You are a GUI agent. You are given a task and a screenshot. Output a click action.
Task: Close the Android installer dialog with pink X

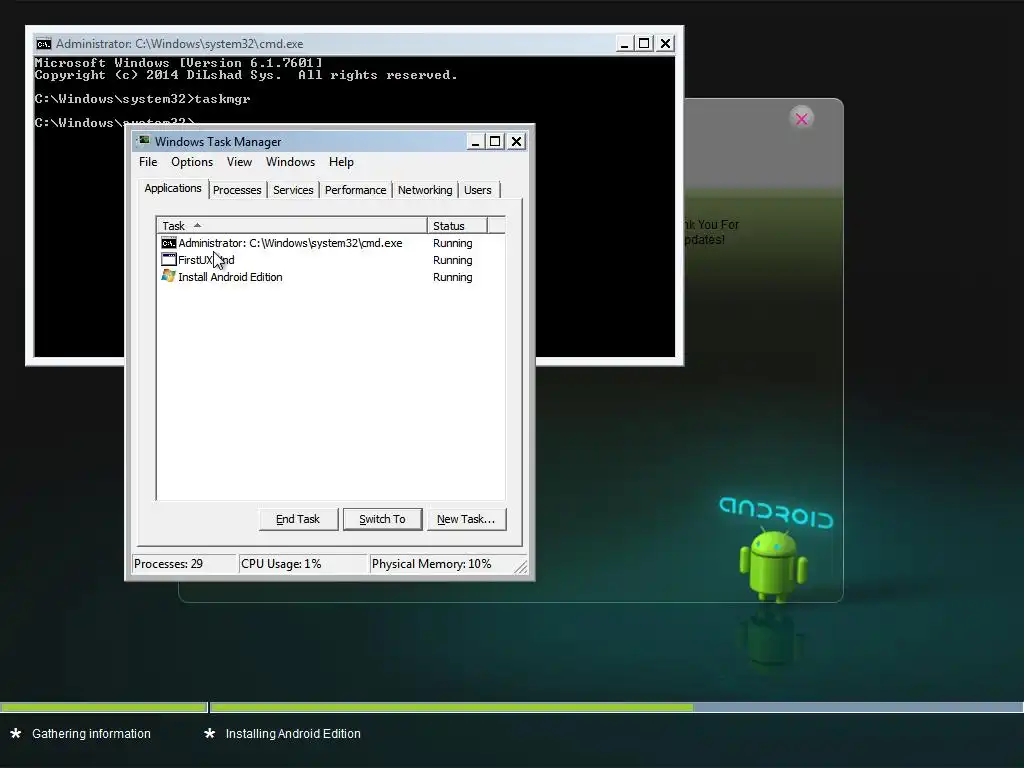(801, 119)
